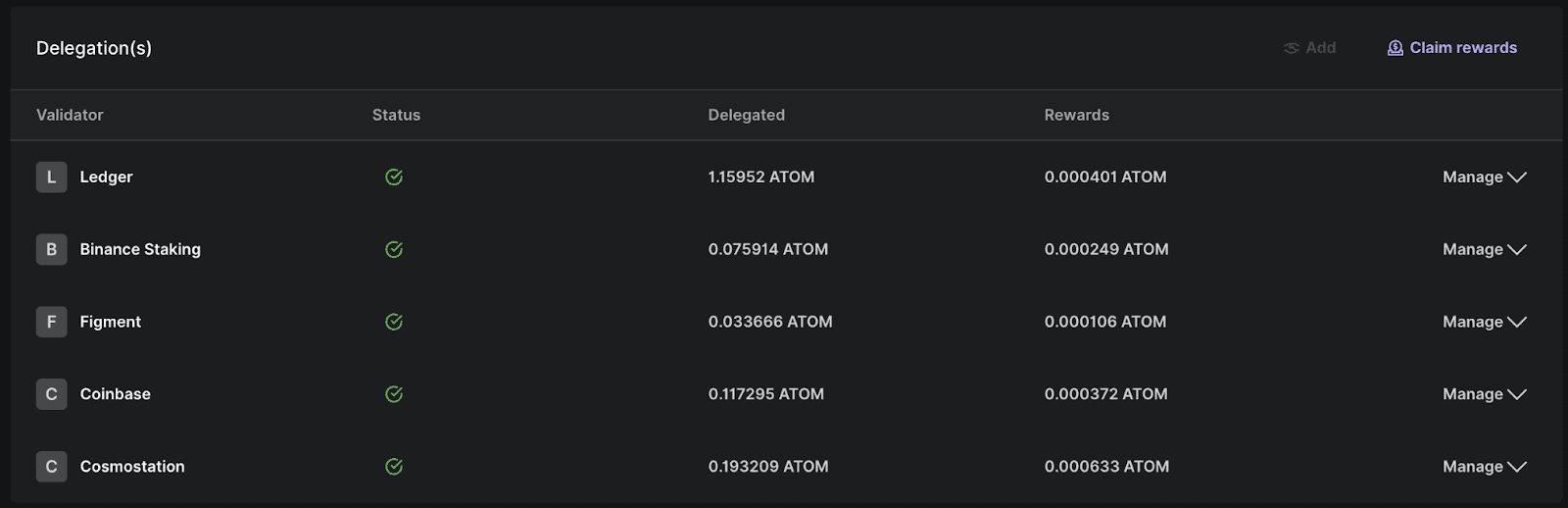This screenshot has height=508, width=1568.
Task: Click the Ledger validator avatar icon
Action: click(x=52, y=178)
